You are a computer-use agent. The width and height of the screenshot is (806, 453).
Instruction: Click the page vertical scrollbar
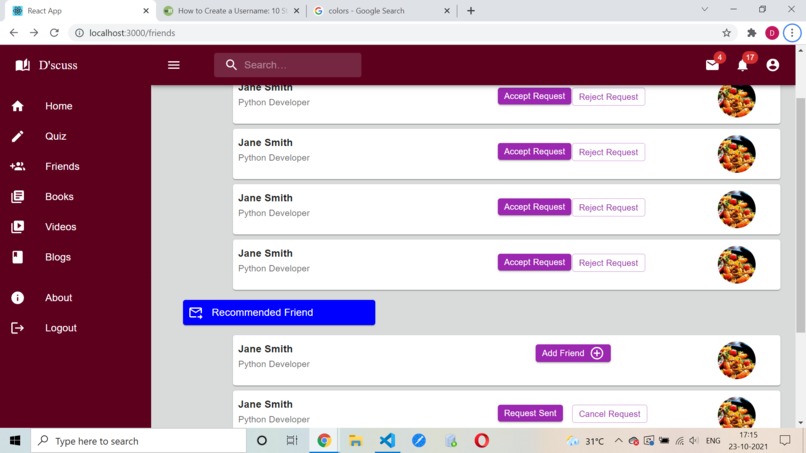(800, 214)
